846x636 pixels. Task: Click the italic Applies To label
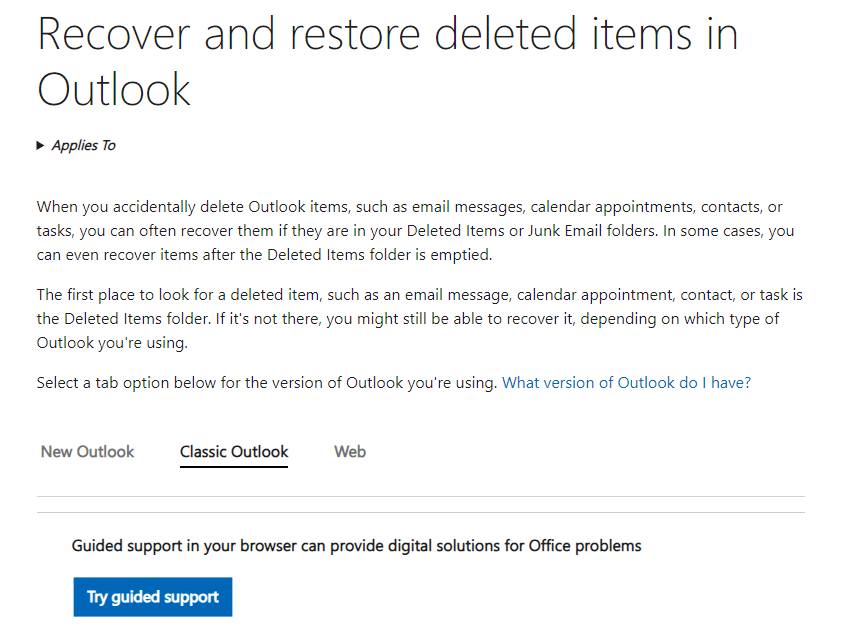[x=83, y=145]
